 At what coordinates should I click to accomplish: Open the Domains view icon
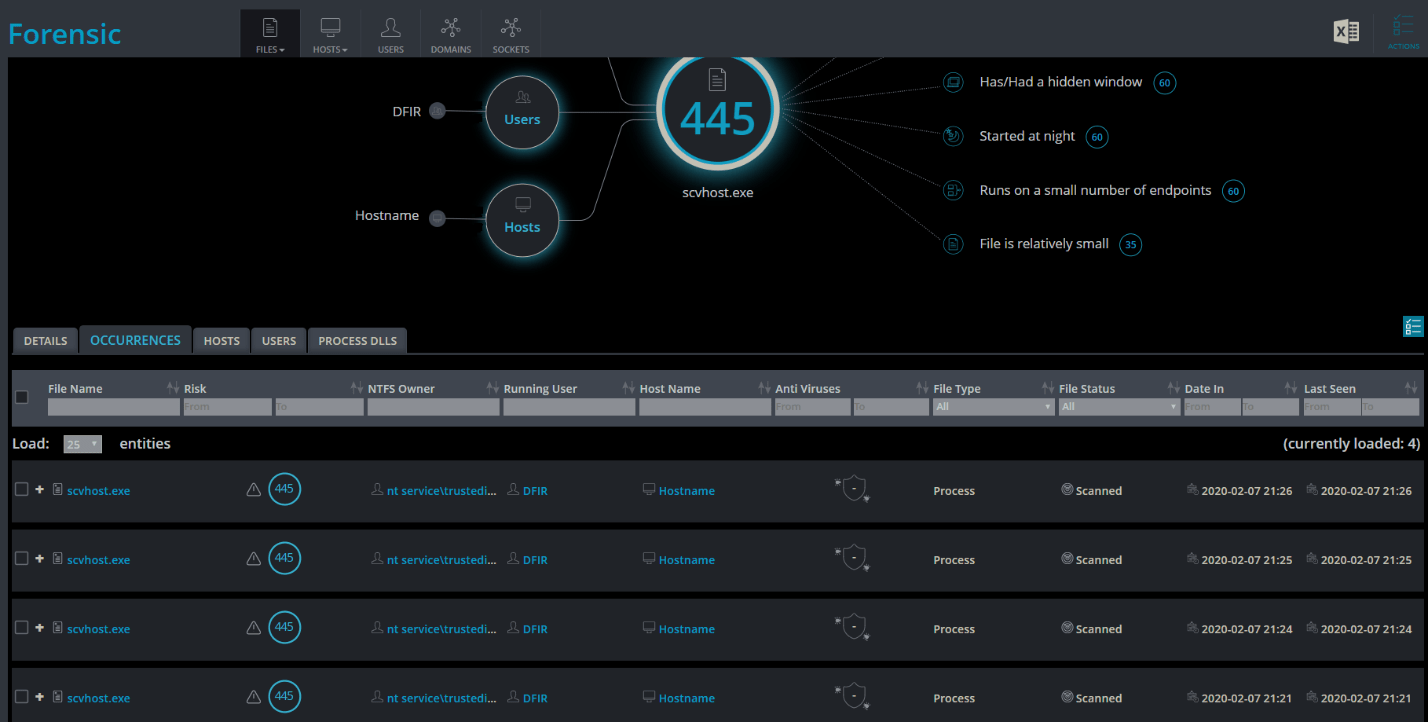pyautogui.click(x=451, y=34)
